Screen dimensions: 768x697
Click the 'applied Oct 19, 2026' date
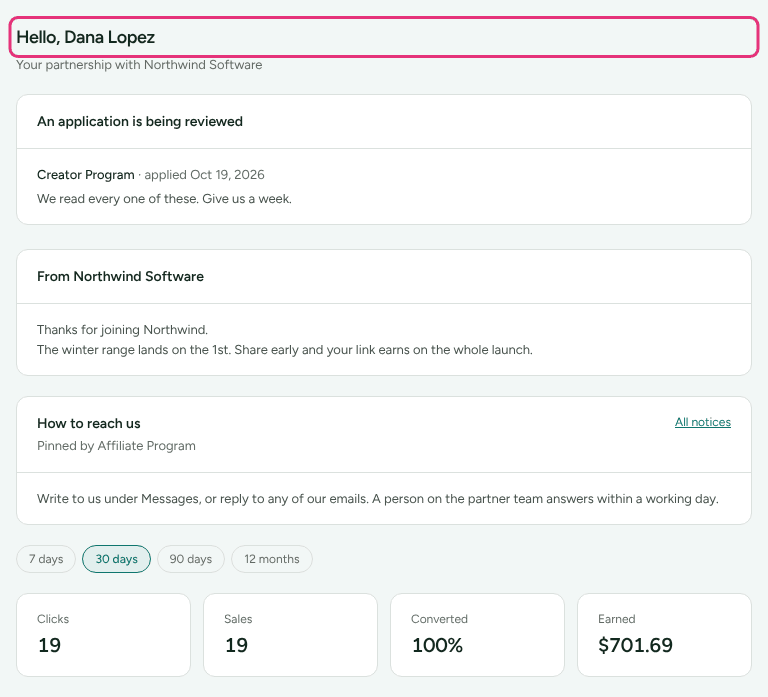click(x=204, y=175)
